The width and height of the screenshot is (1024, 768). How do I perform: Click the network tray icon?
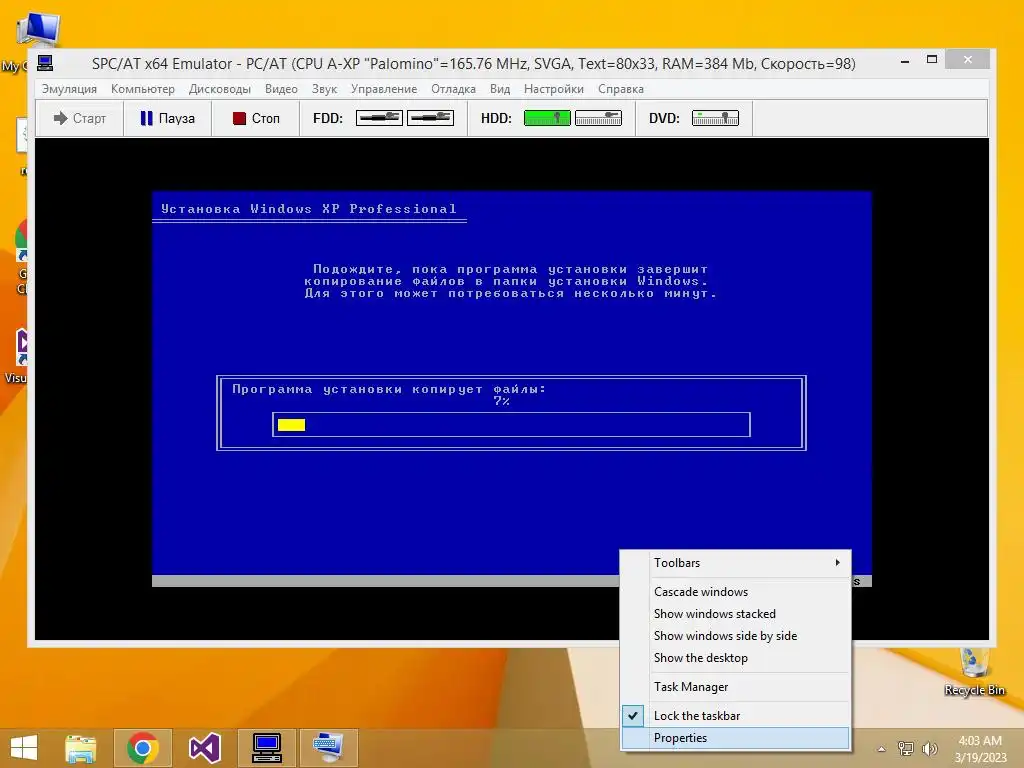(906, 749)
